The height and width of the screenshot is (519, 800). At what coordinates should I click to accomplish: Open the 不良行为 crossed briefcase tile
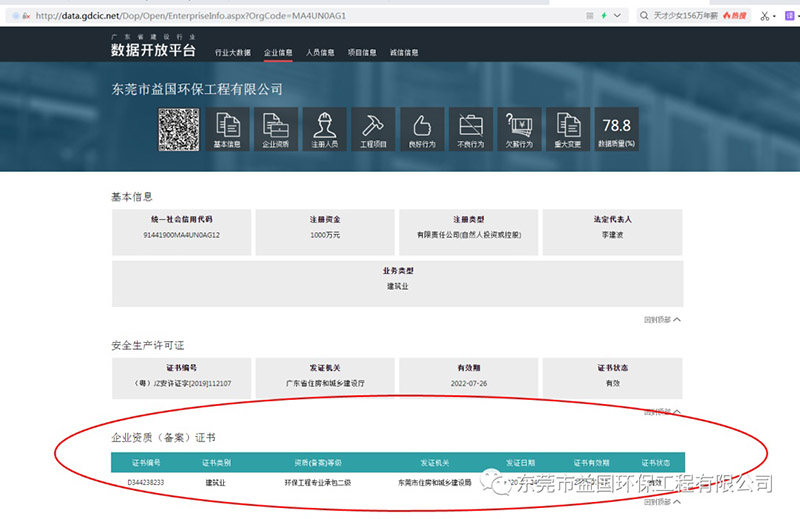pos(470,129)
